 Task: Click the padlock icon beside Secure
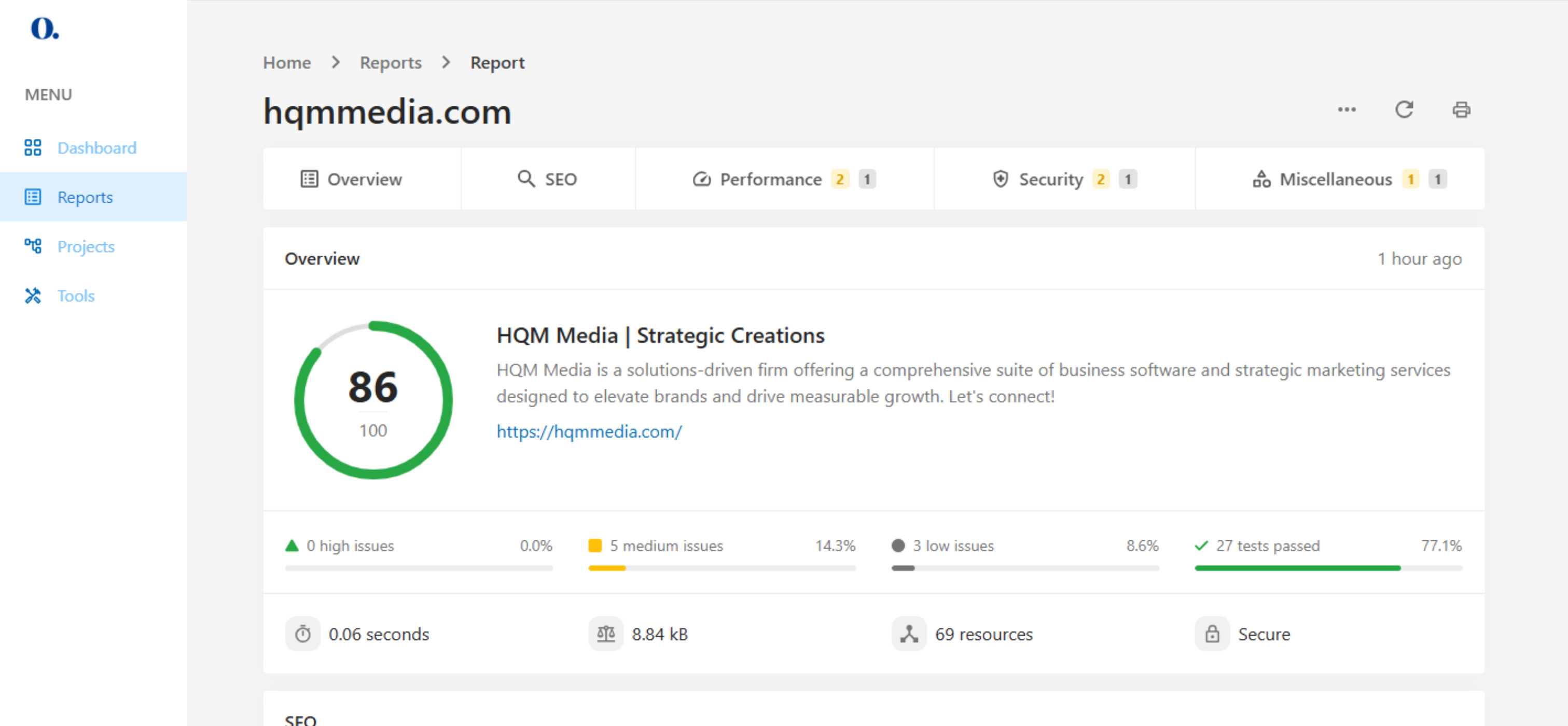(x=1212, y=634)
